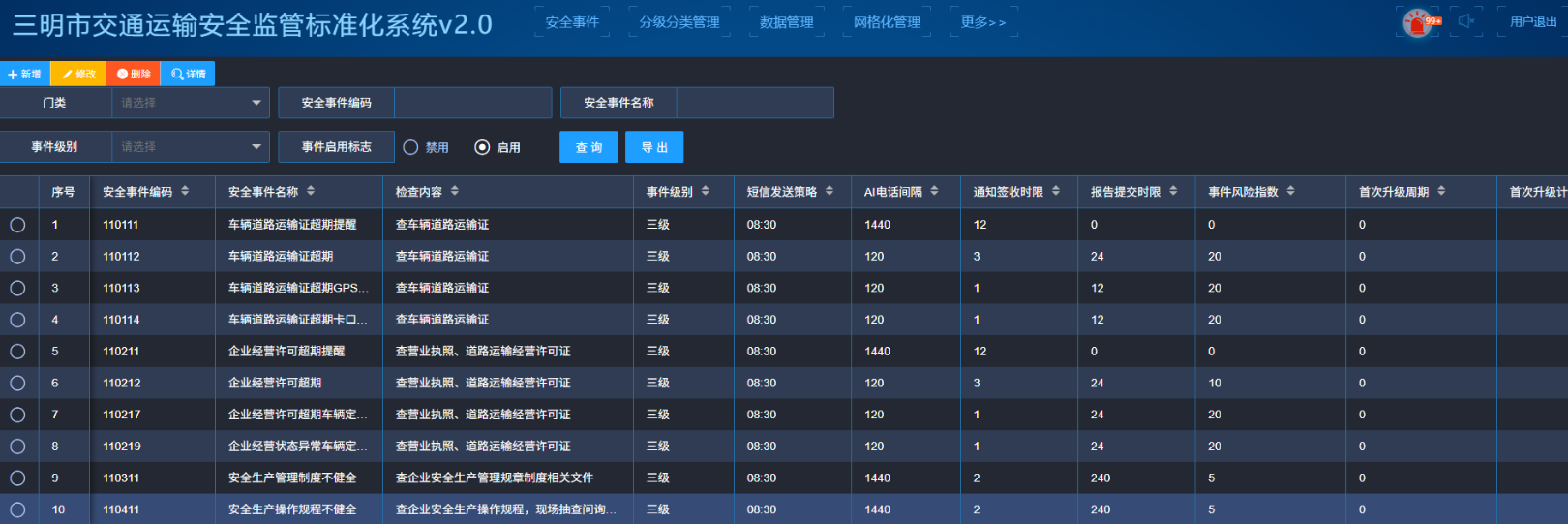This screenshot has height=524, width=1568.
Task: Focus the 安全事件名称 input field
Action: [754, 103]
